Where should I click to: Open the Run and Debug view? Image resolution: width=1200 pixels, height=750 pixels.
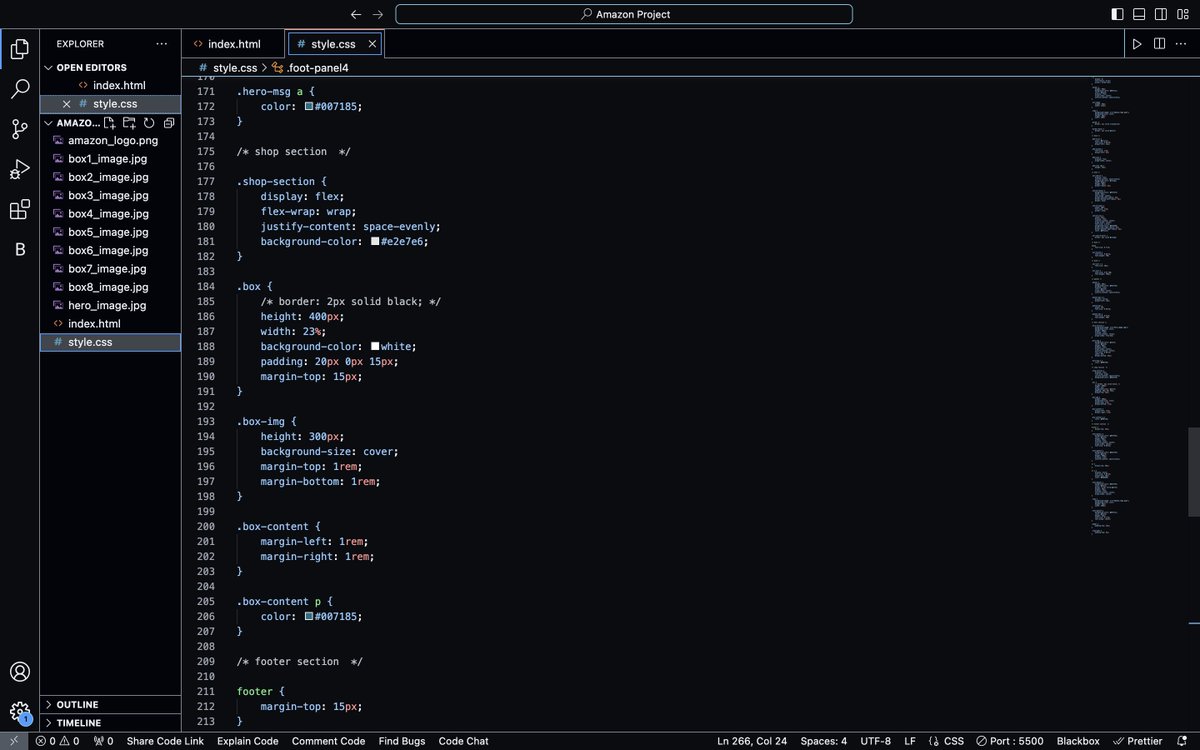tap(20, 169)
